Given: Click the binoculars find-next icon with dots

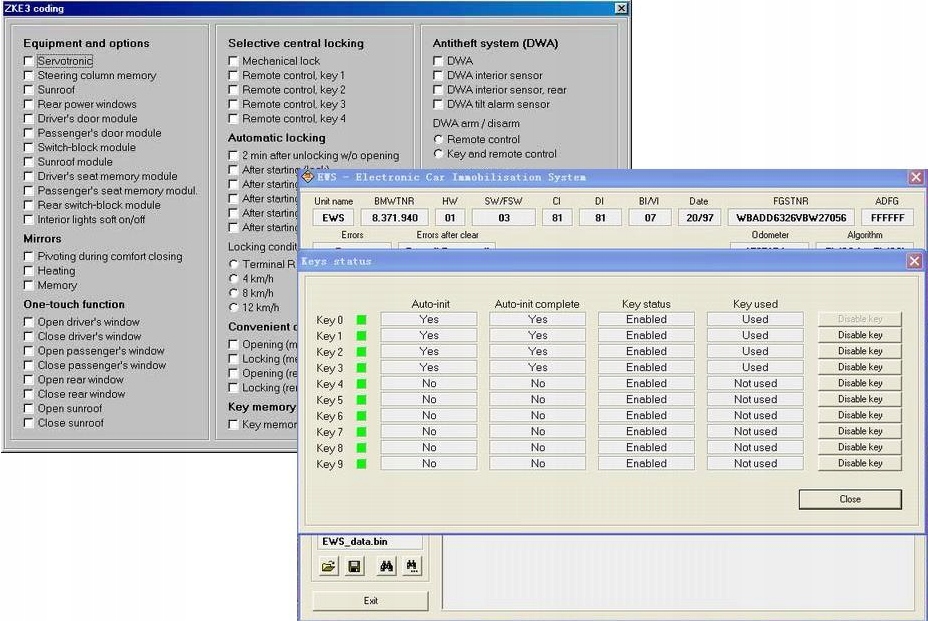Looking at the screenshot, I should tap(412, 567).
